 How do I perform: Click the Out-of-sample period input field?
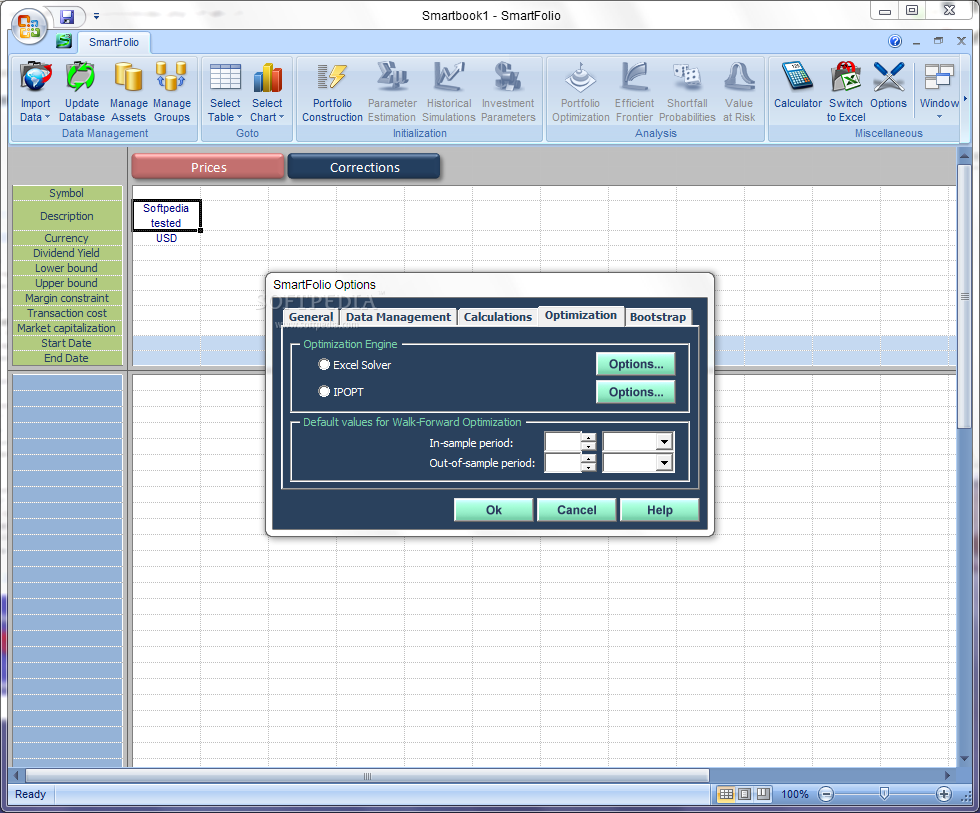pos(563,462)
